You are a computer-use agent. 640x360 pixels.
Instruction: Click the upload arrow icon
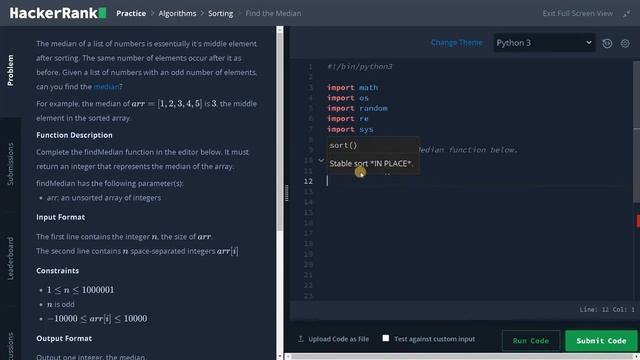(301, 339)
